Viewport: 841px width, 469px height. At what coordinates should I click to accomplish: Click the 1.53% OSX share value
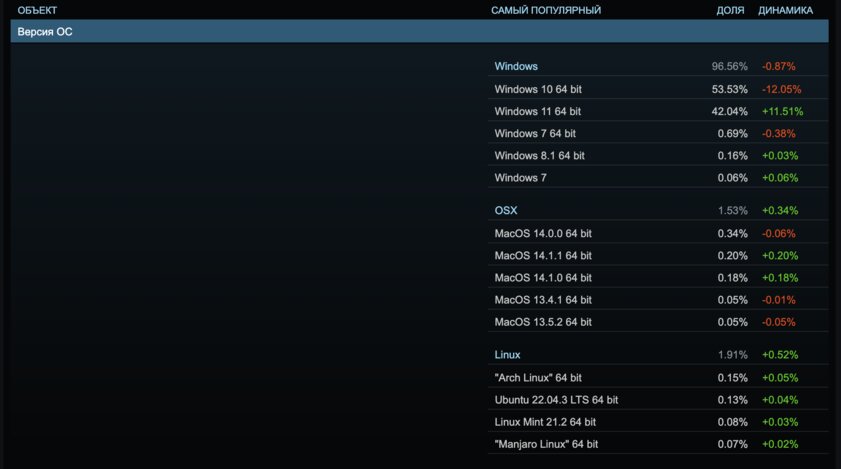pyautogui.click(x=733, y=210)
